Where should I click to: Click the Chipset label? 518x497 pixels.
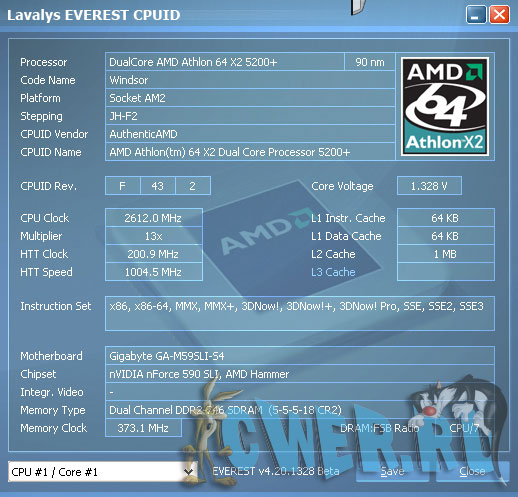point(38,374)
